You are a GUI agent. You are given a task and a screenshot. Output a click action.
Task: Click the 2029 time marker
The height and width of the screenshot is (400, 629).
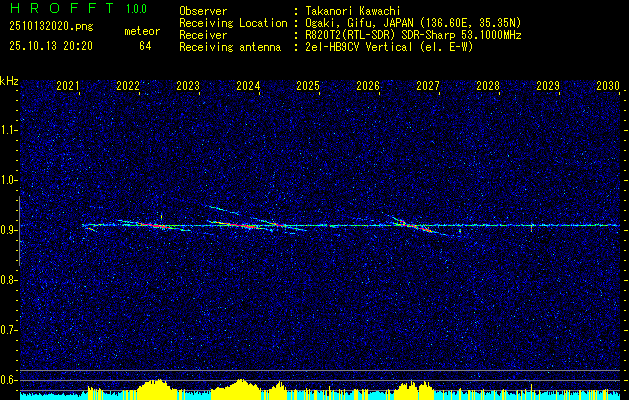548,86
